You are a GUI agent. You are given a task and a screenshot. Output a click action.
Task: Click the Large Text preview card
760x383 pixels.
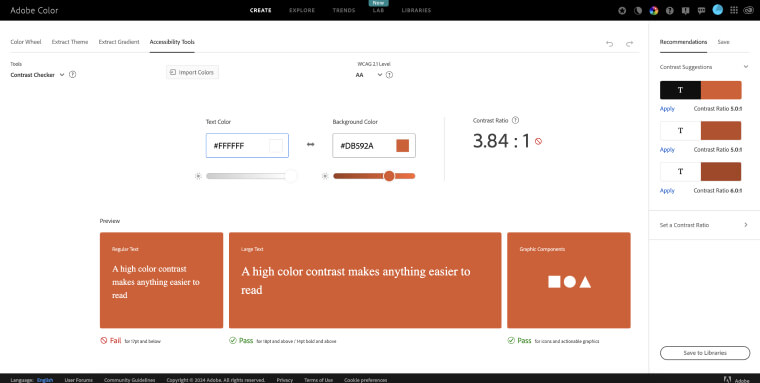click(365, 280)
